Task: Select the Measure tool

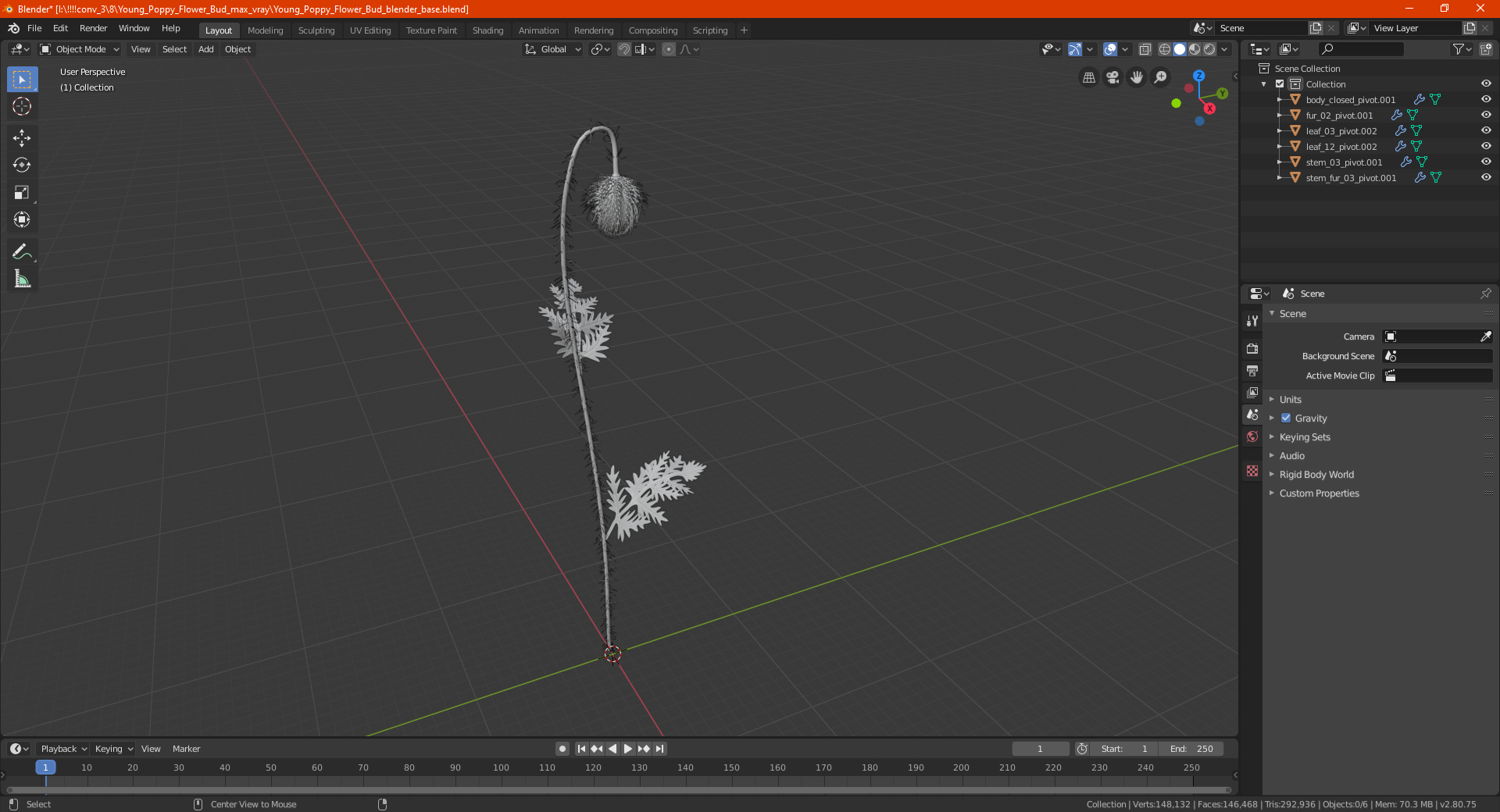Action: 22,279
